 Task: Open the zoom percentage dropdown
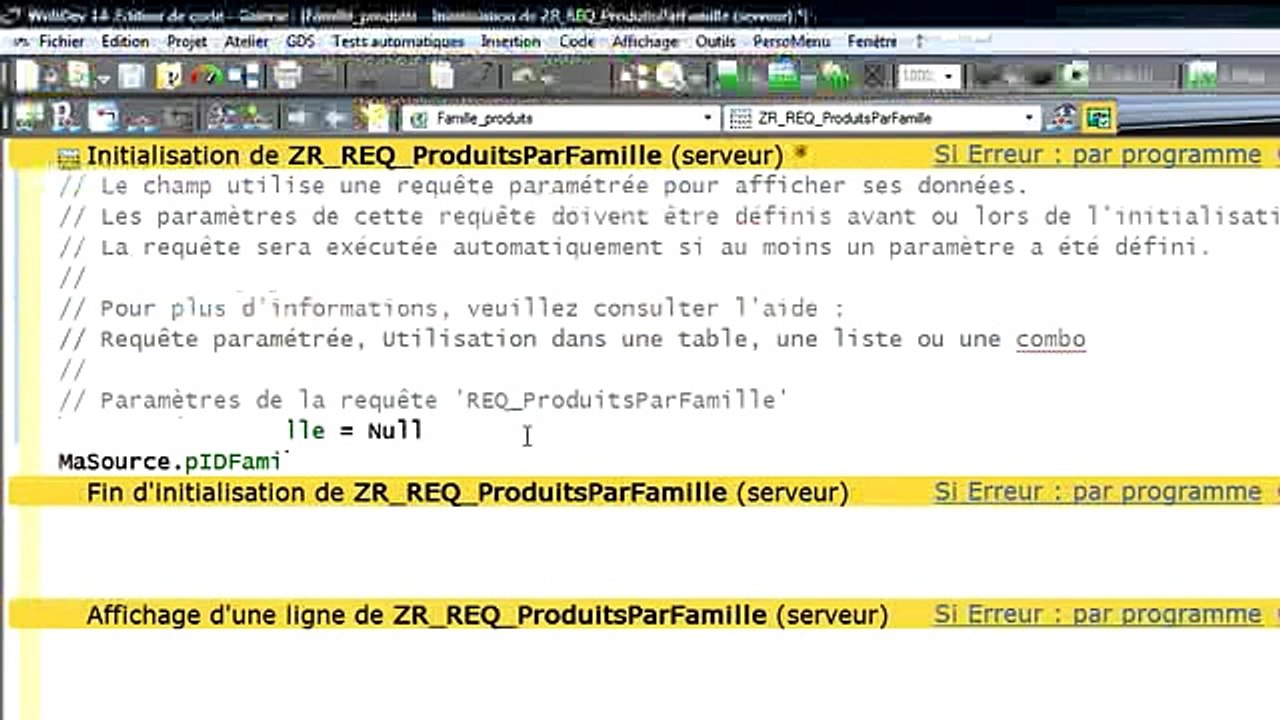[948, 77]
